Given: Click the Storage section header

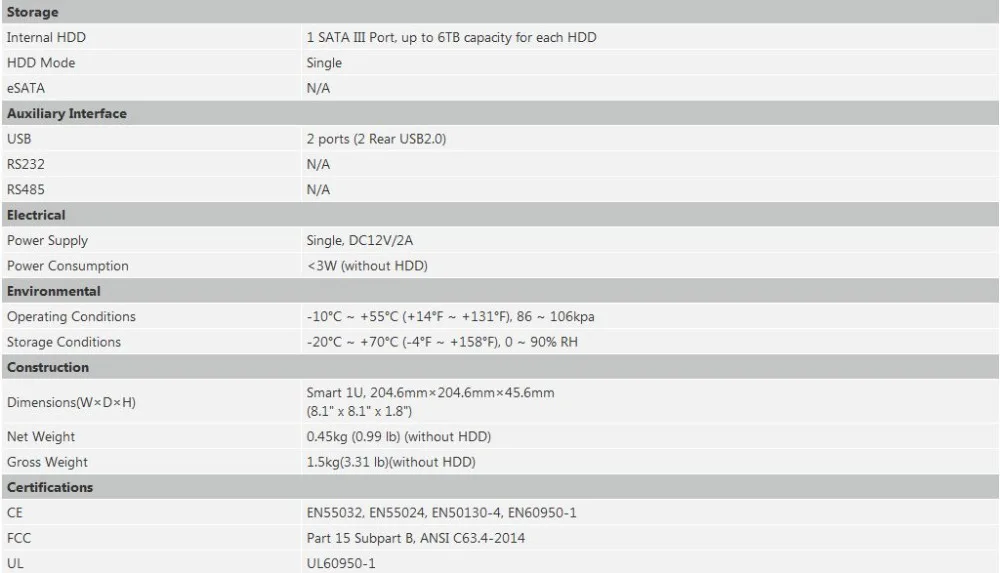Looking at the screenshot, I should (33, 12).
